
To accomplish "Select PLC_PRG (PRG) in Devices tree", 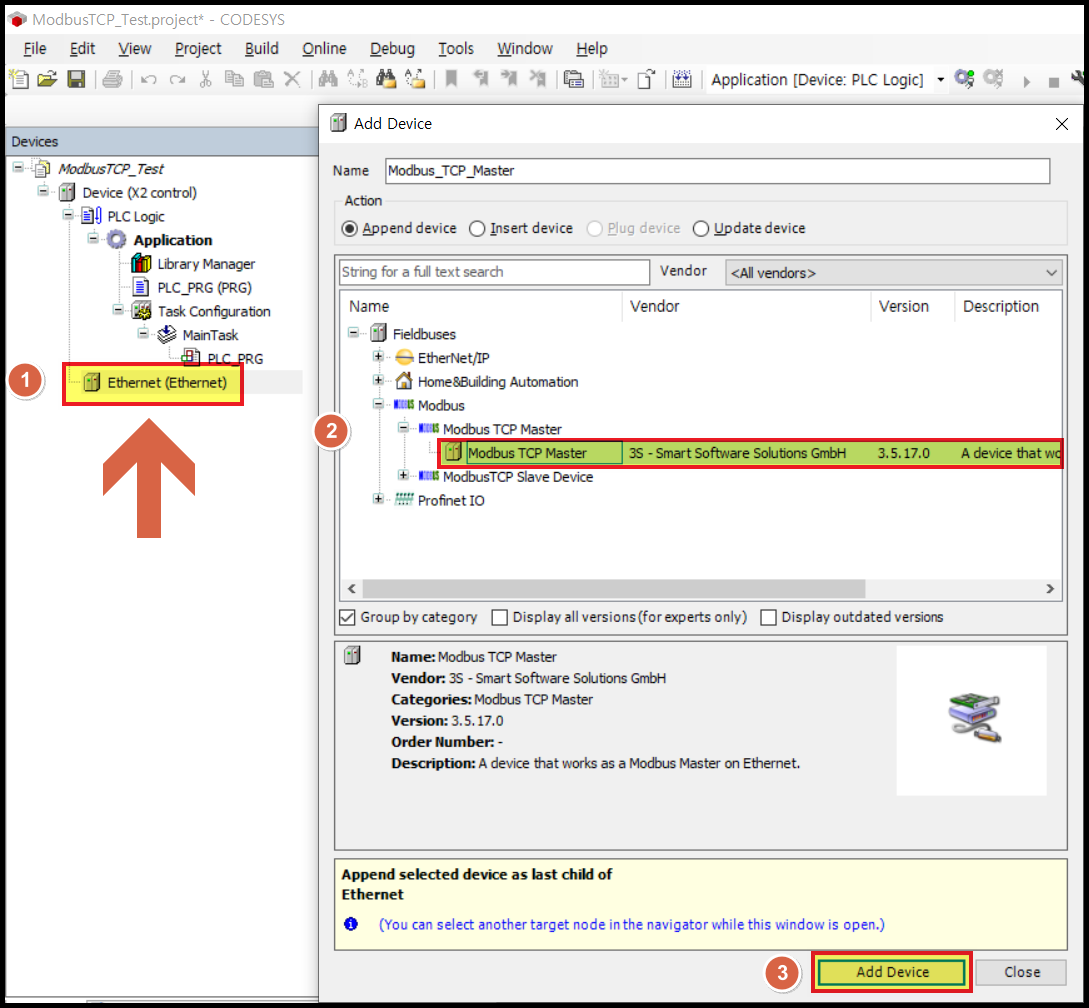I will [204, 288].
